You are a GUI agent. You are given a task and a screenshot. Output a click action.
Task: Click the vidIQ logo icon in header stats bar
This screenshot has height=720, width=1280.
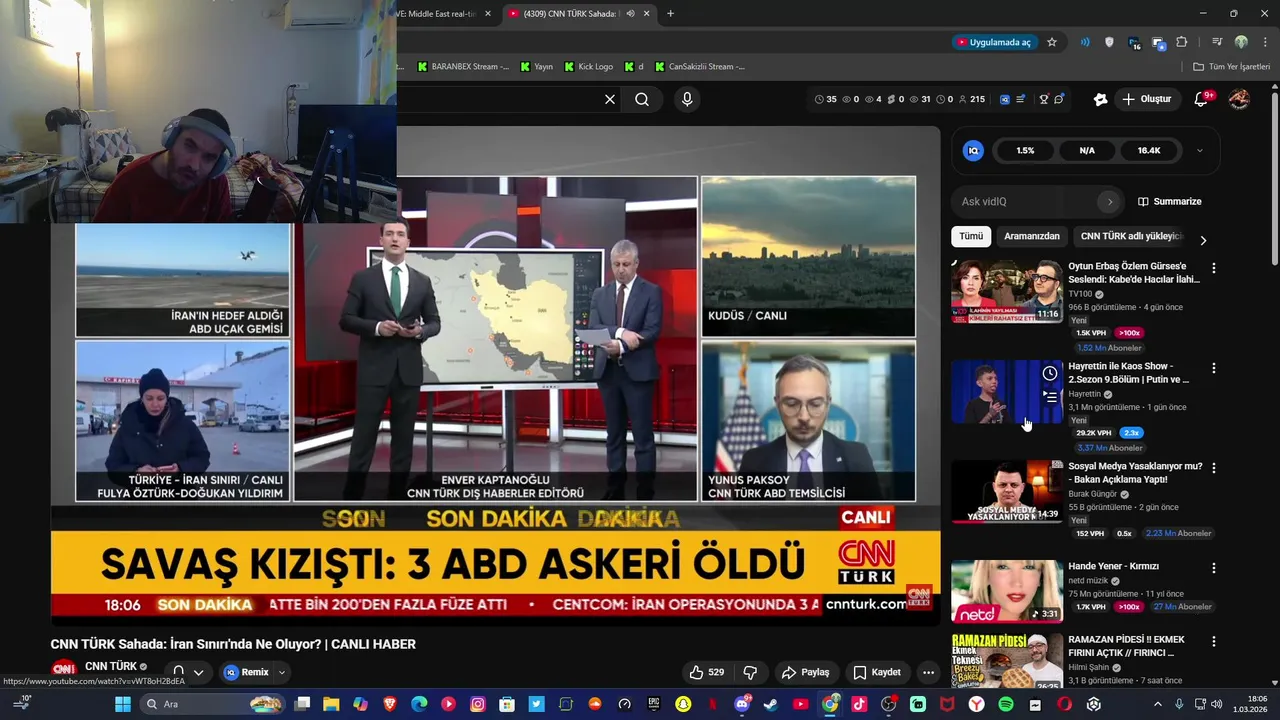tap(1005, 99)
